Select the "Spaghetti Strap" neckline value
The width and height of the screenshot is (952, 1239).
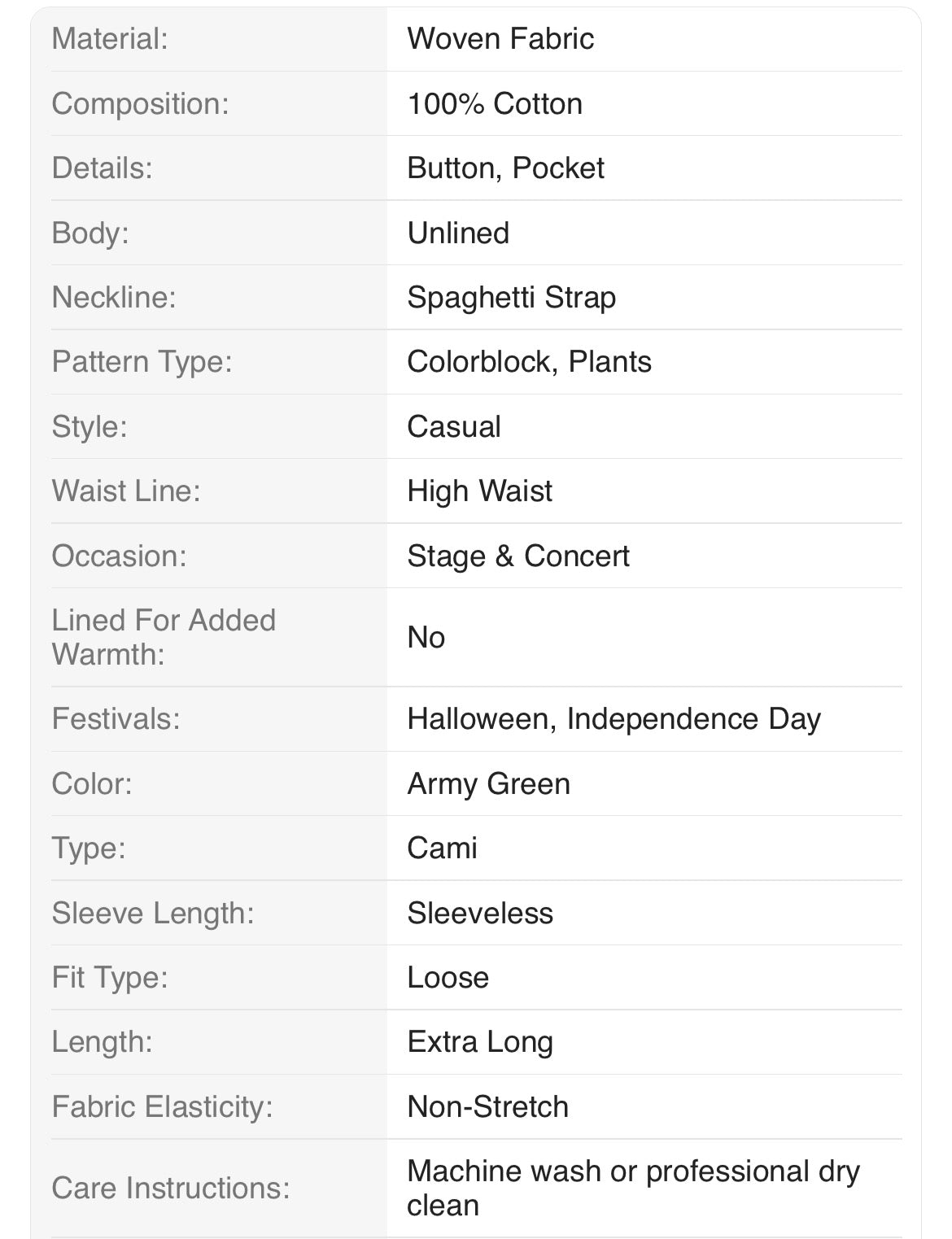point(511,297)
